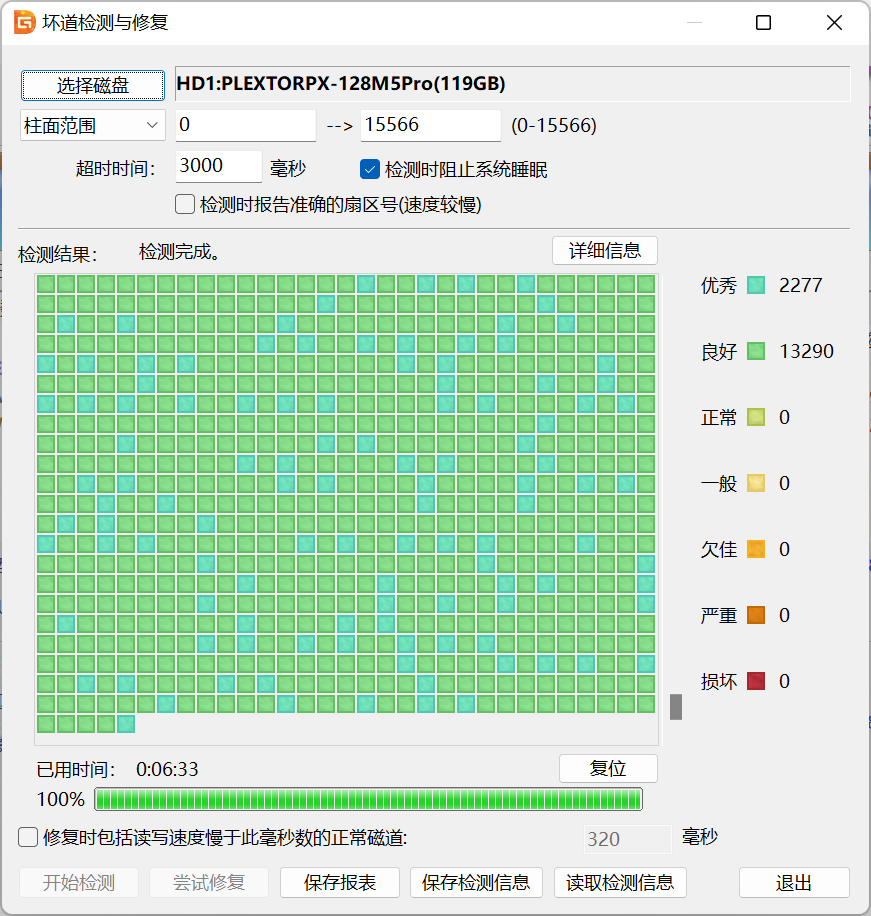Click the green 100% progress bar
The height and width of the screenshot is (916, 871).
368,800
